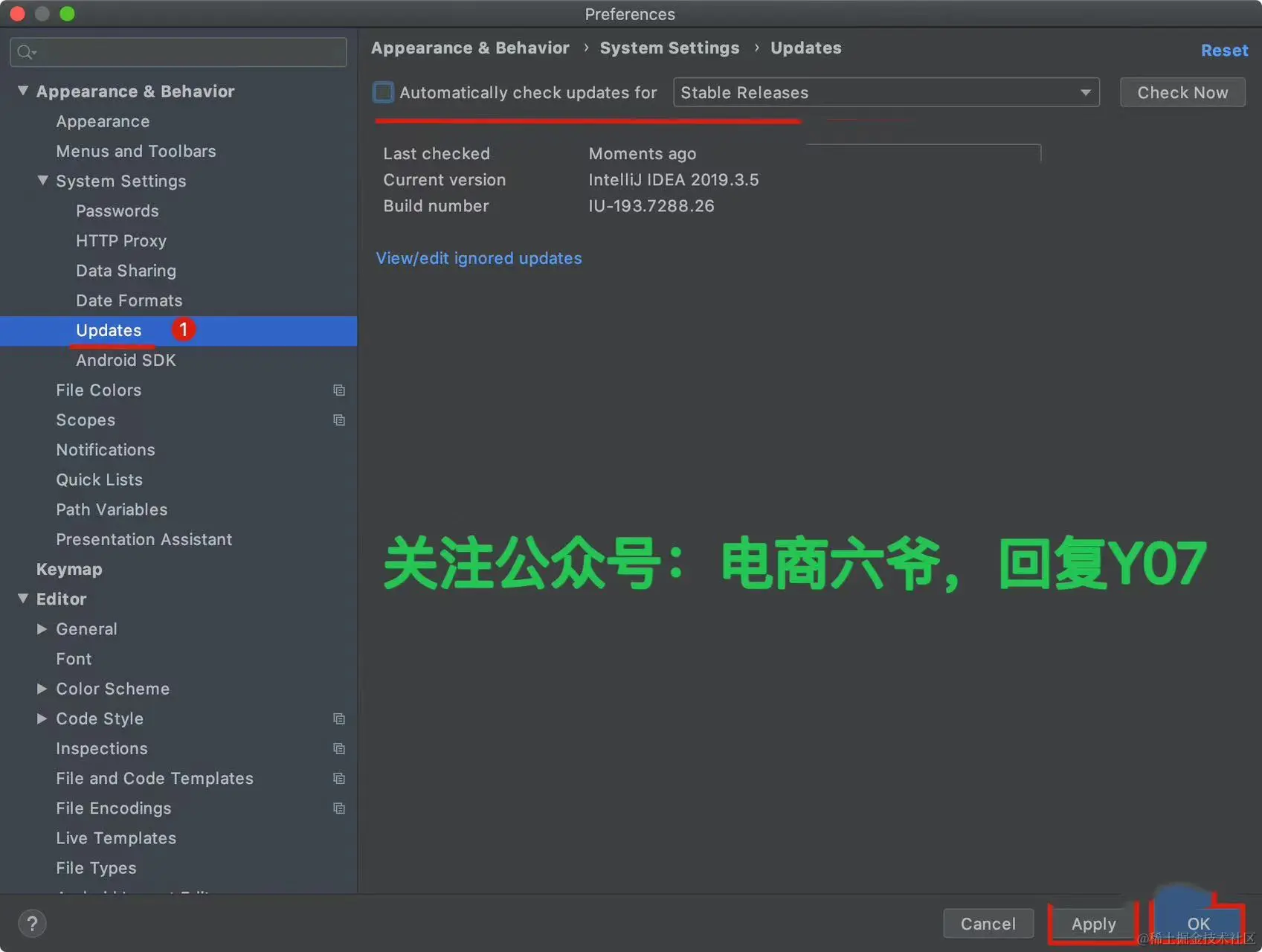Select File Types settings
The width and height of the screenshot is (1262, 952).
pos(96,868)
